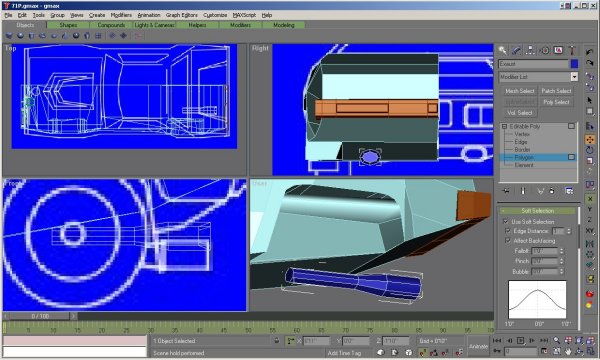The height and width of the screenshot is (360, 600).
Task: Click the Zoom magnifier viewport icon
Action: coord(557,340)
